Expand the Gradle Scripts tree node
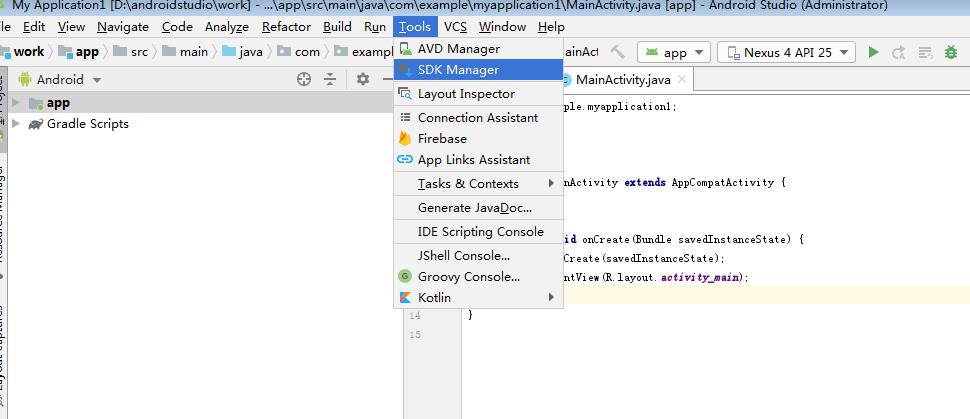 pyautogui.click(x=16, y=124)
